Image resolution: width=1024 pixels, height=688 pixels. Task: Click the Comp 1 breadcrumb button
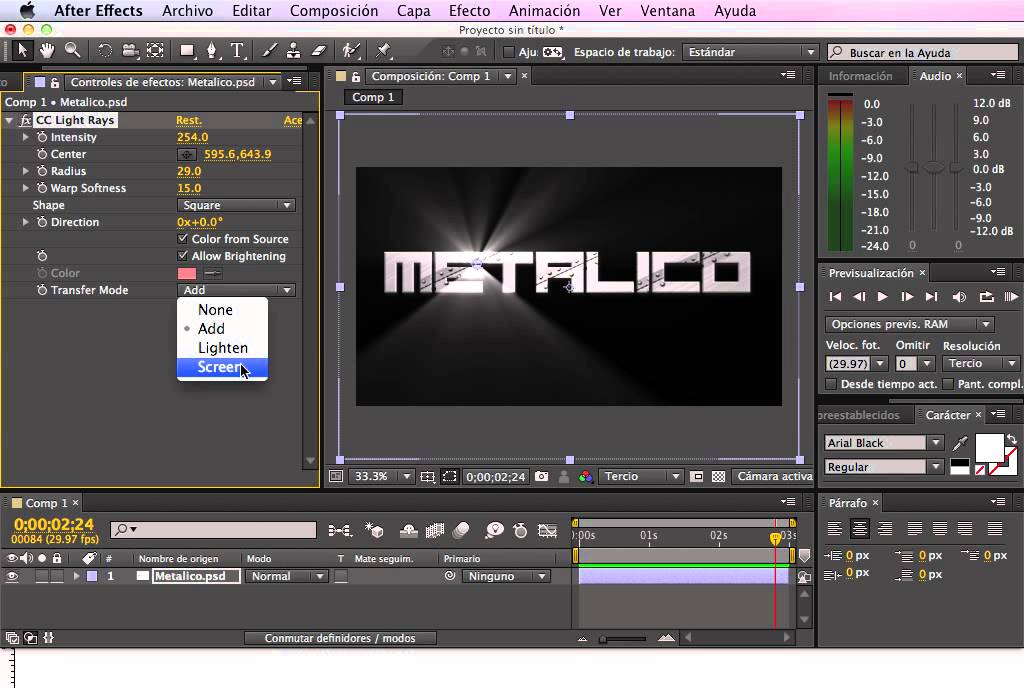tap(373, 97)
